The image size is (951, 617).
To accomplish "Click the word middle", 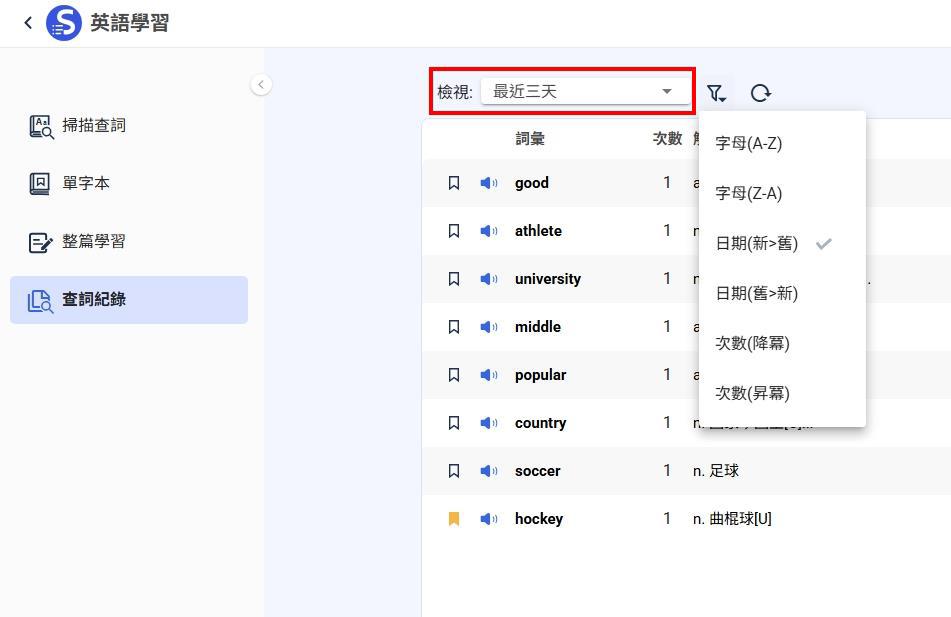I will [538, 327].
